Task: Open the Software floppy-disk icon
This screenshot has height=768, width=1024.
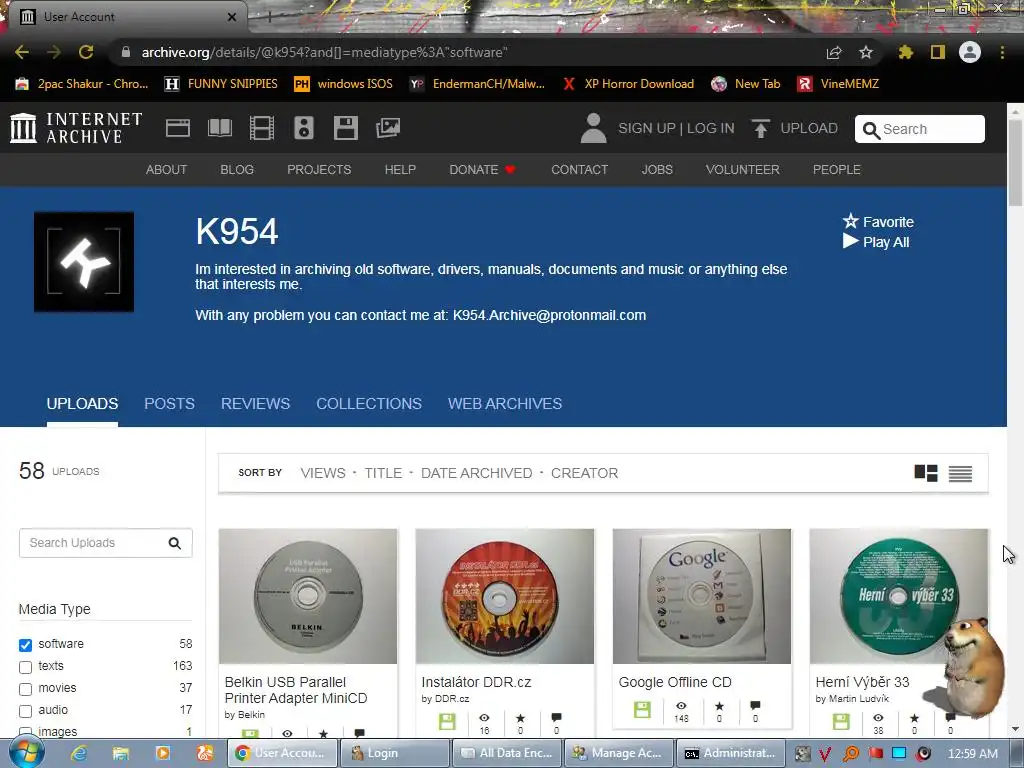Action: (x=345, y=128)
